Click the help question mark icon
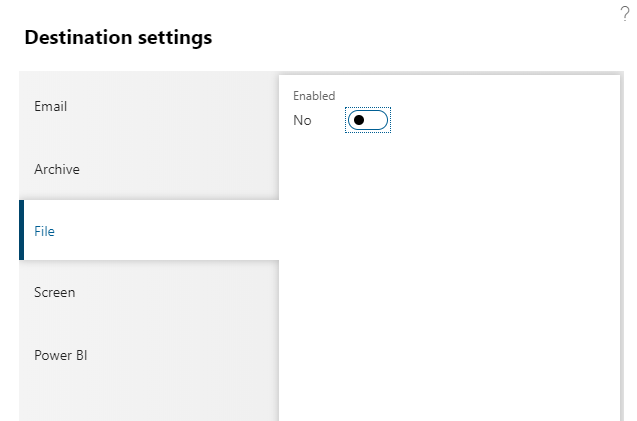637x421 pixels. tap(625, 14)
